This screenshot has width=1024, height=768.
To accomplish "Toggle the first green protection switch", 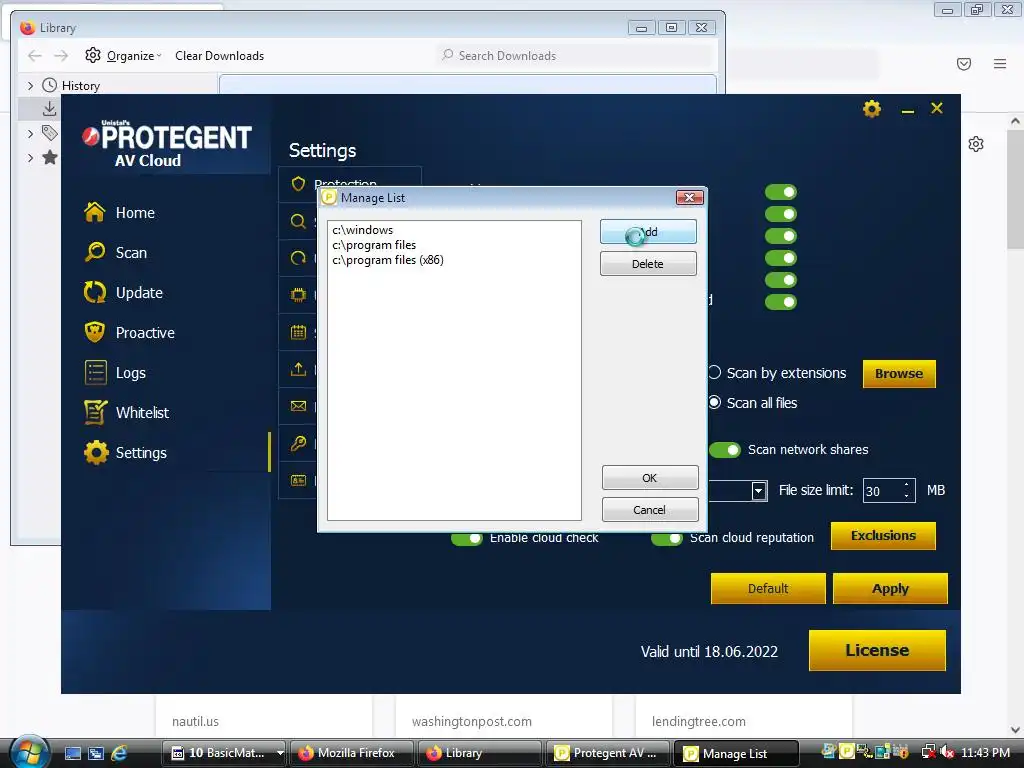I will 781,192.
